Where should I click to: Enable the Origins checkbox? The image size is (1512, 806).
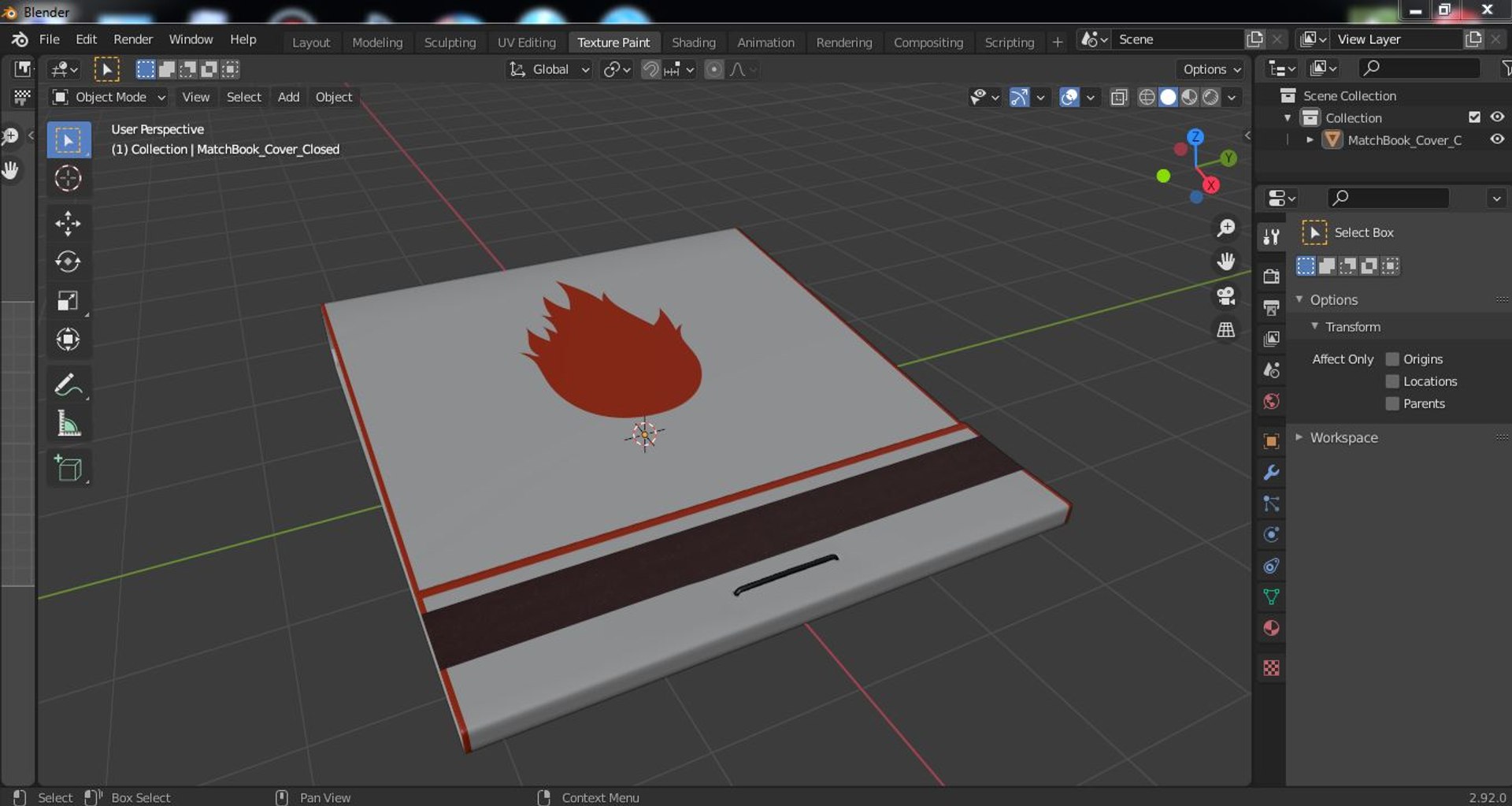pos(1392,359)
